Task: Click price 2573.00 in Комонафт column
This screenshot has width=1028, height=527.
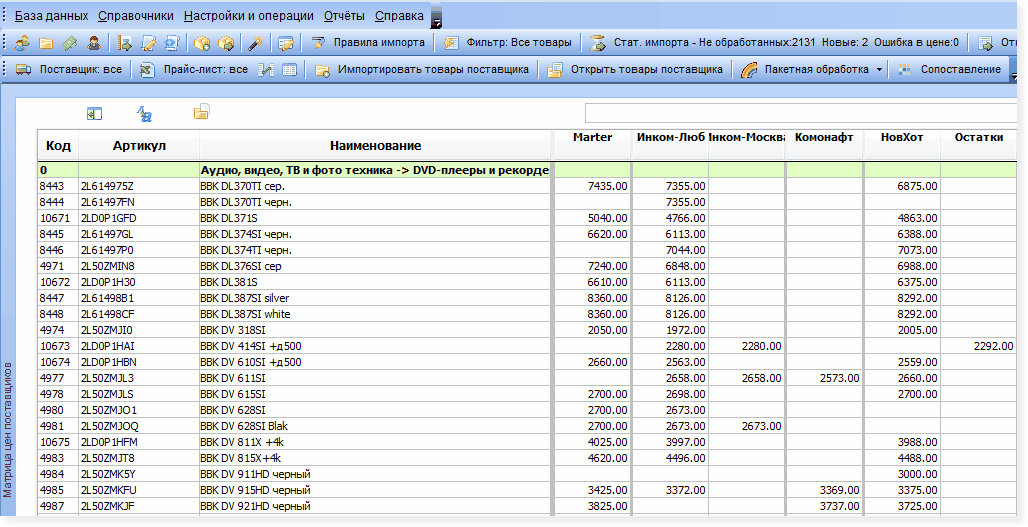Action: pyautogui.click(x=824, y=378)
